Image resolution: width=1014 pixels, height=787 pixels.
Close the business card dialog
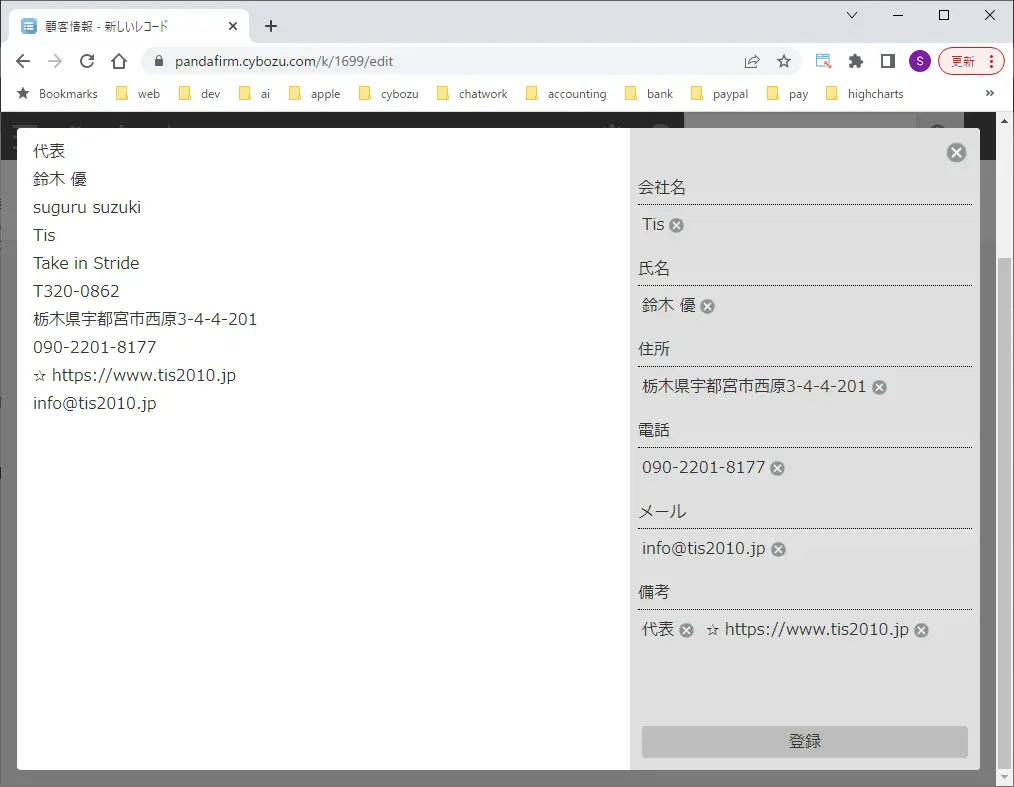(957, 152)
